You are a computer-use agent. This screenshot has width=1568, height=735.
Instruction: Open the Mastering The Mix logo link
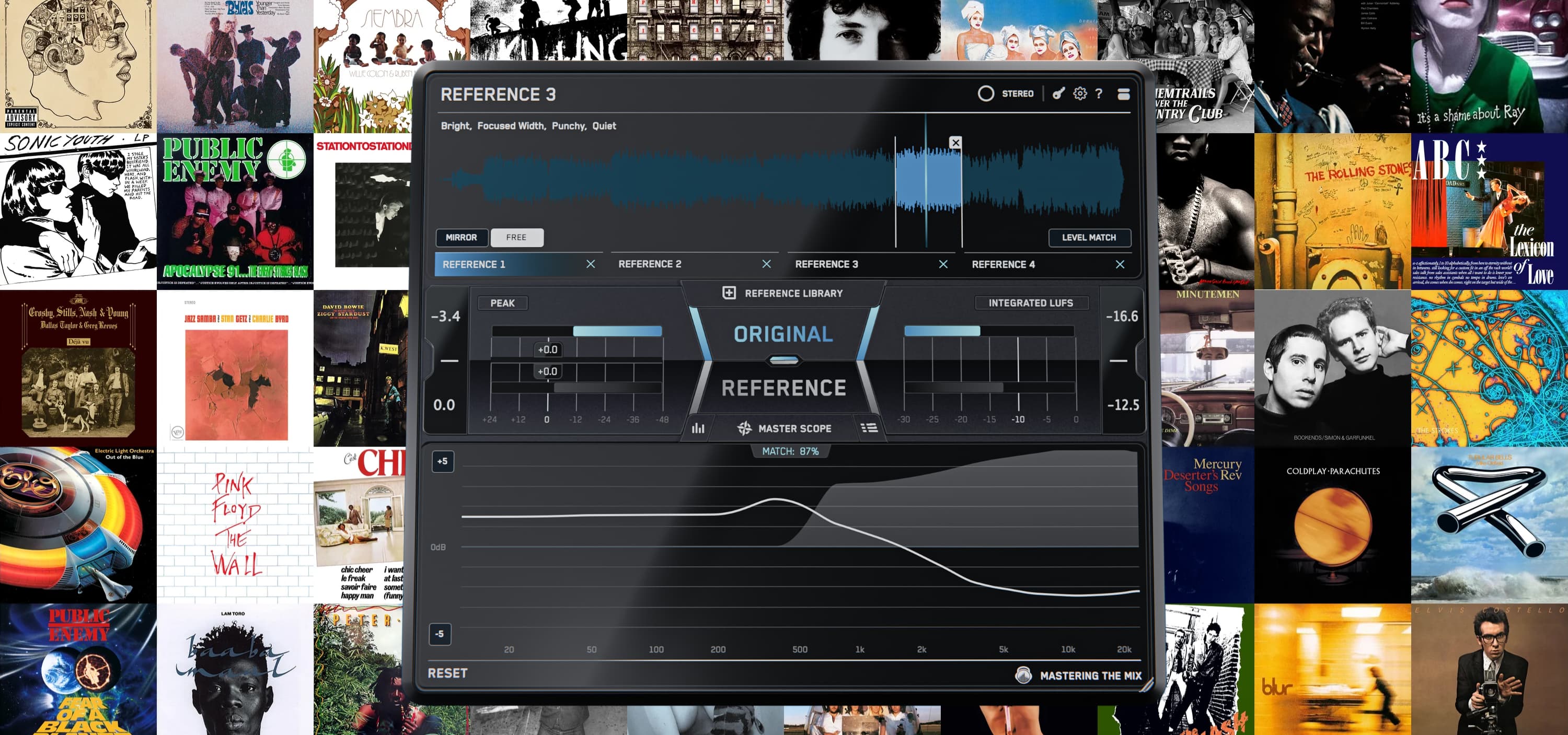pos(1090,675)
